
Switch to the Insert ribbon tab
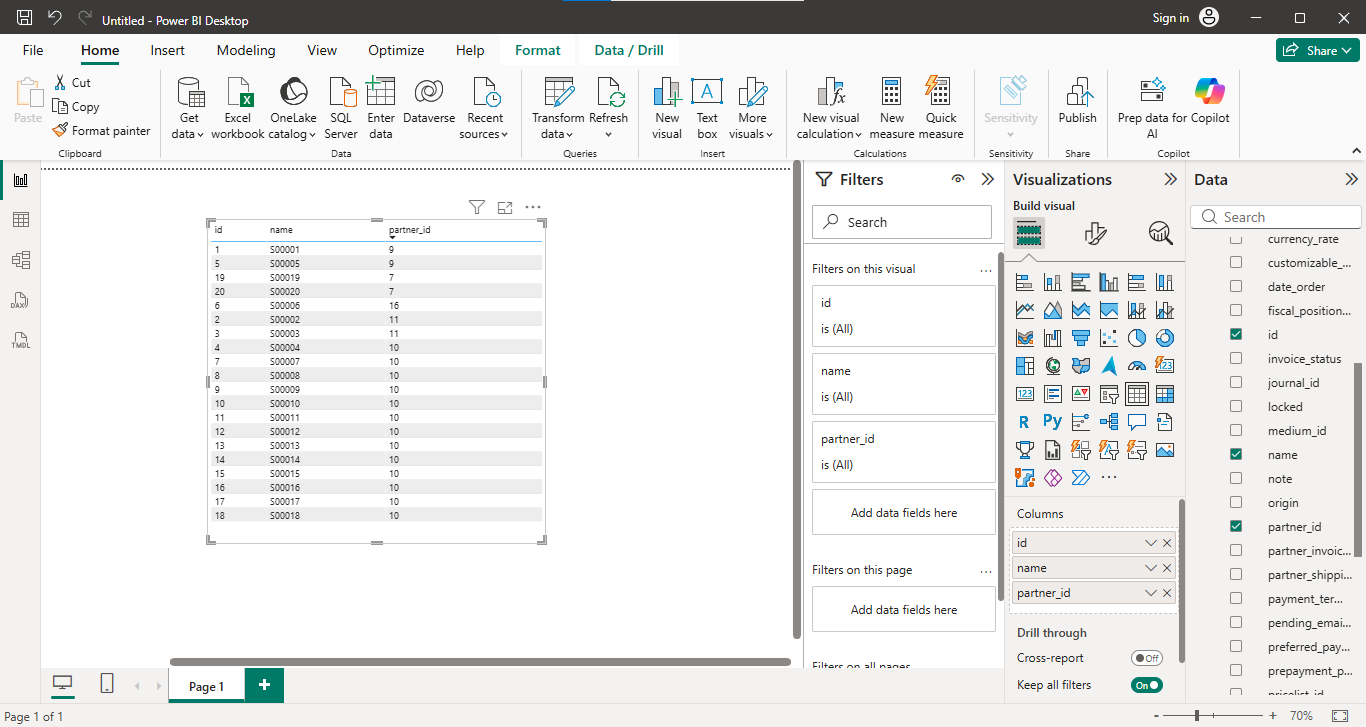pos(167,50)
